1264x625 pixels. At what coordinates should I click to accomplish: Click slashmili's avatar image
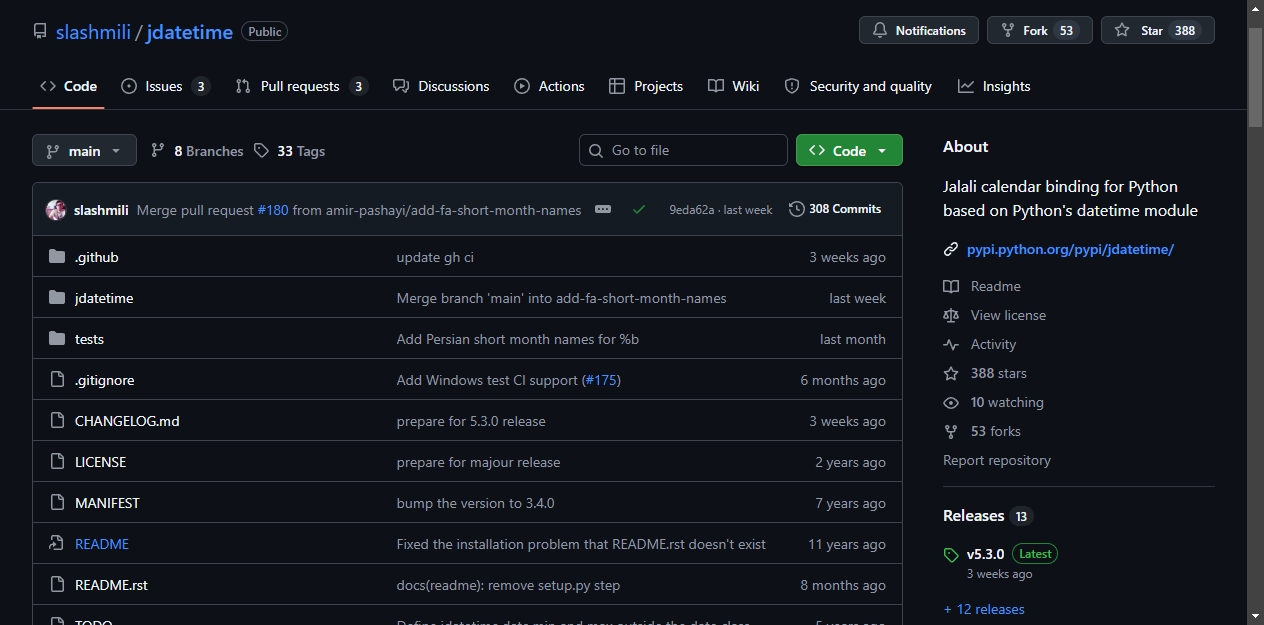[56, 210]
